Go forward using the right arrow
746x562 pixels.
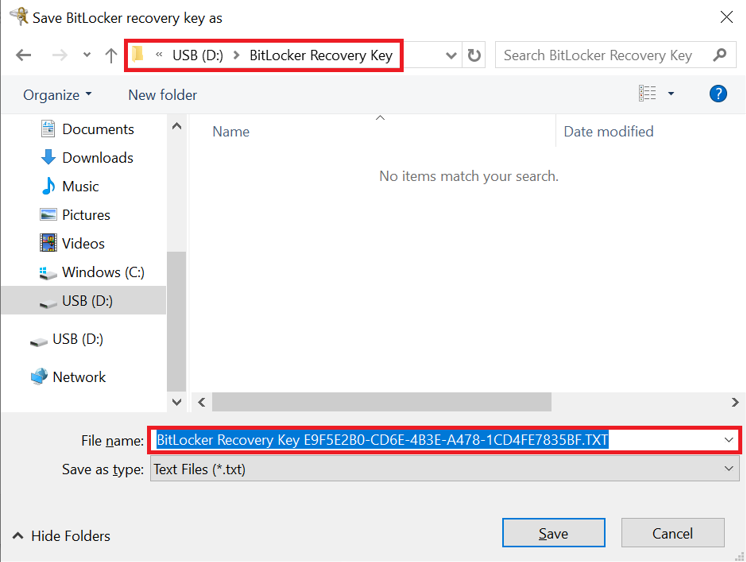59,55
